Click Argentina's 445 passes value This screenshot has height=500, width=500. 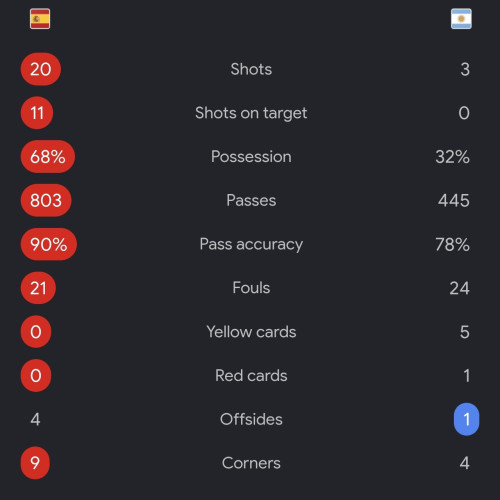click(454, 201)
